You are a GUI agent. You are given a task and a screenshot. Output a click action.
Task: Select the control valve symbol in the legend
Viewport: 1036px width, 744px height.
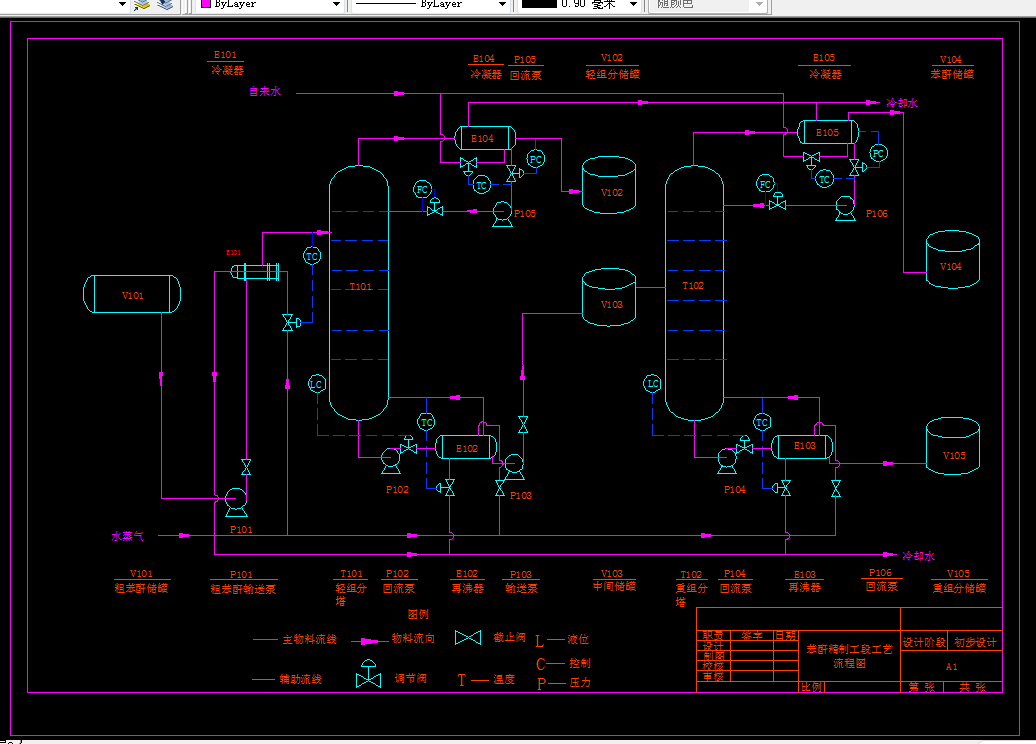click(x=369, y=674)
